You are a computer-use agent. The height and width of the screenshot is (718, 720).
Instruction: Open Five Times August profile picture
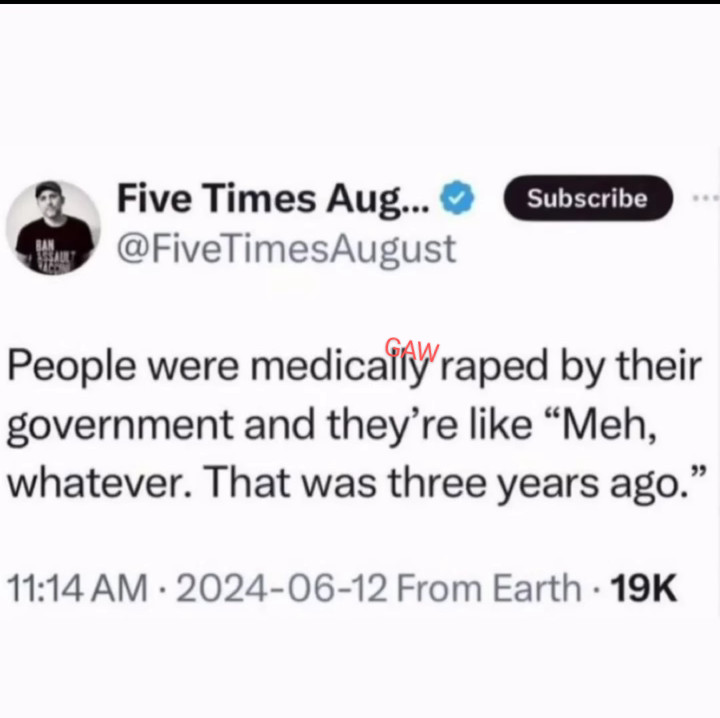53,227
